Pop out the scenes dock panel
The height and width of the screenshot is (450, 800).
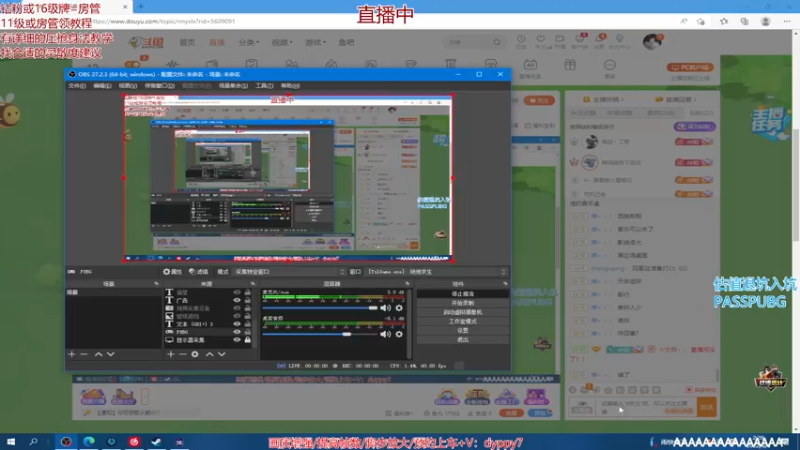[x=157, y=284]
